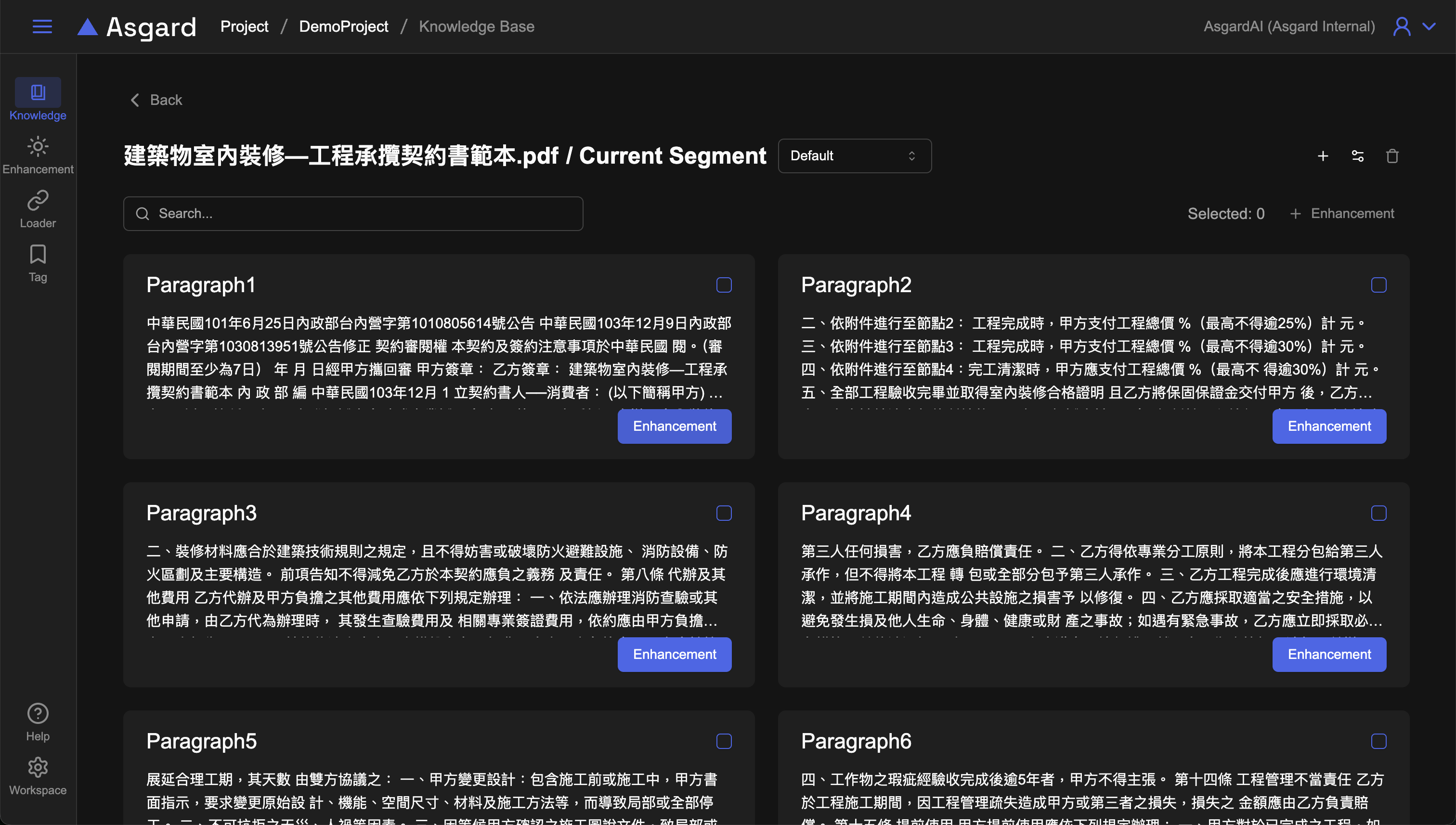Expand the Default segment dropdown
Viewport: 1456px width, 825px height.
(854, 156)
